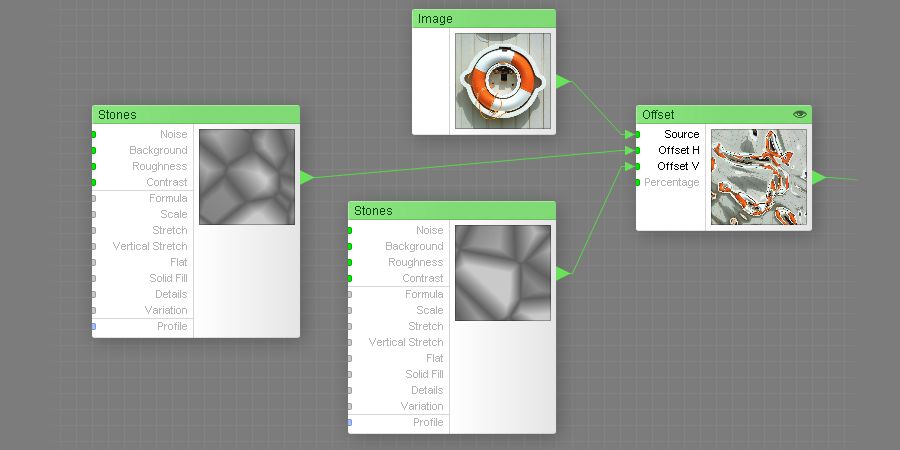Select Details label on lower Stones node
The height and width of the screenshot is (450, 900).
point(427,390)
